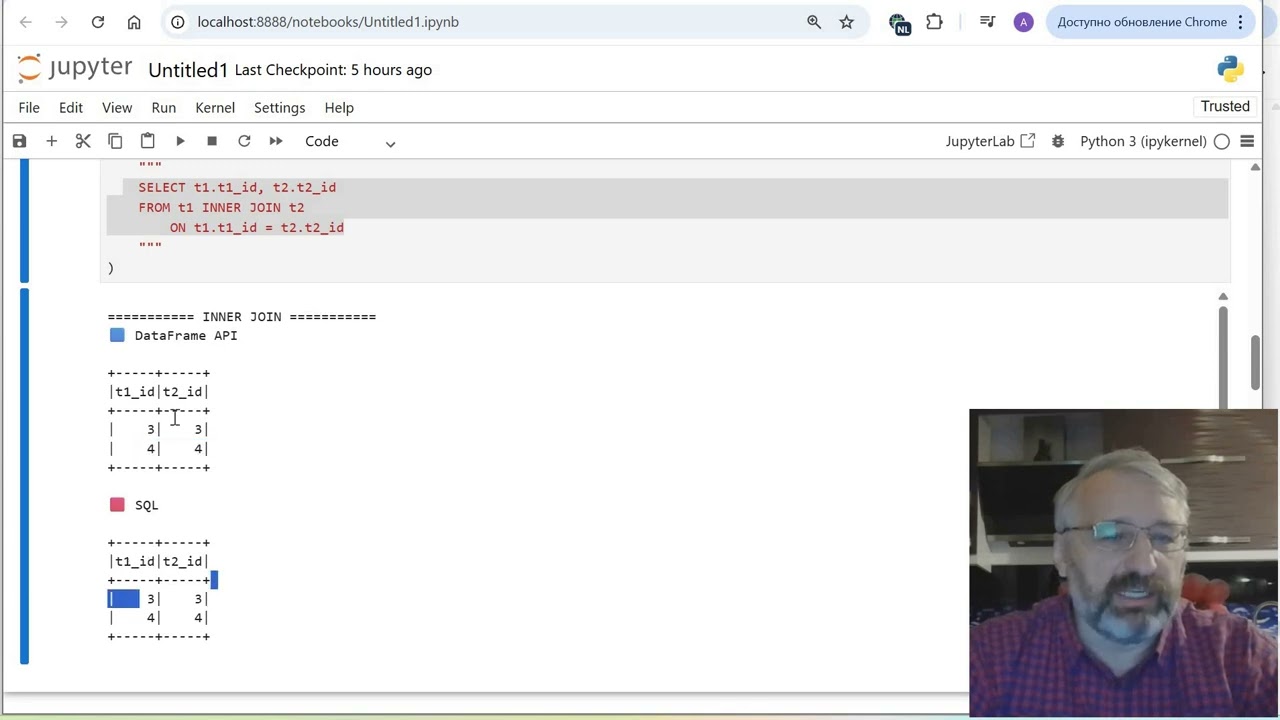This screenshot has width=1280, height=720.
Task: Switch kernel via Python 3 (ipykernel)
Action: click(x=1143, y=141)
